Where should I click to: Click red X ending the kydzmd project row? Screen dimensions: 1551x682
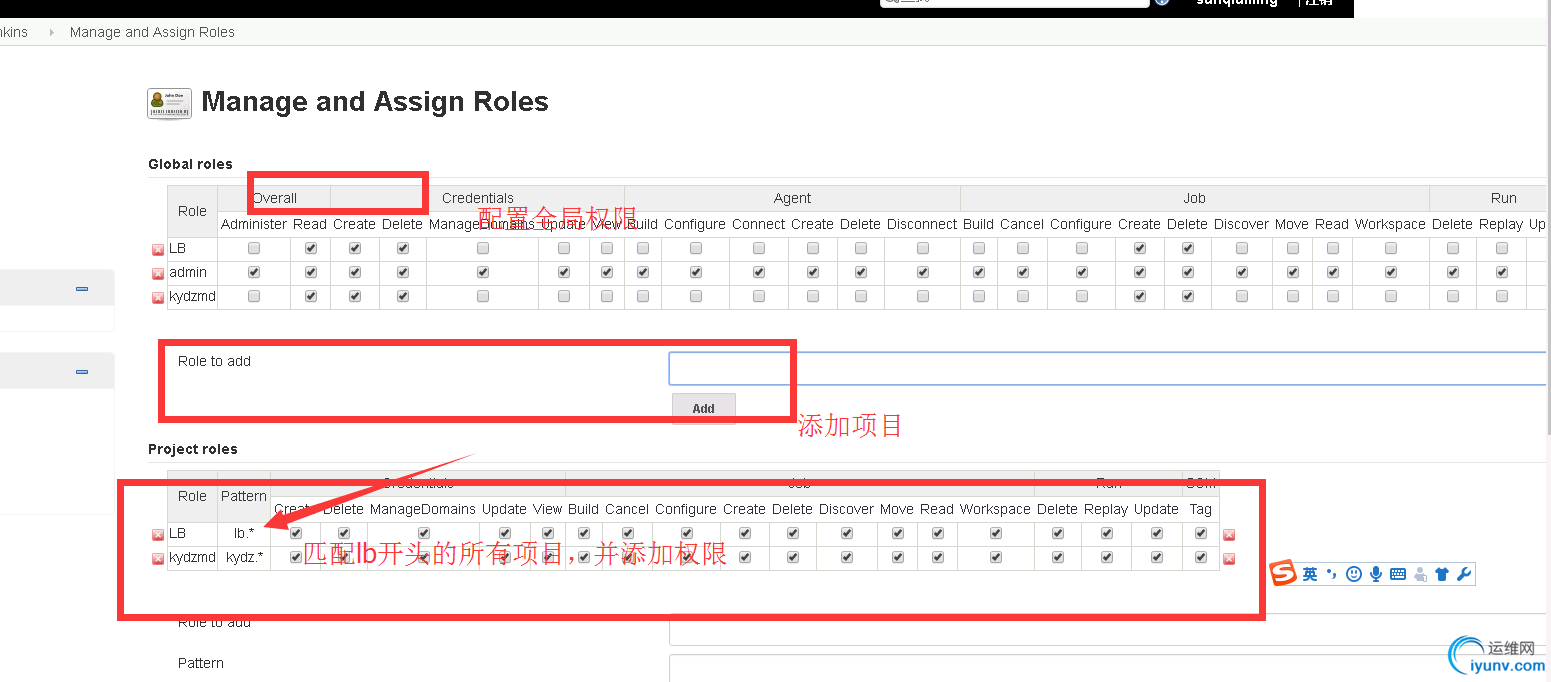click(1229, 559)
